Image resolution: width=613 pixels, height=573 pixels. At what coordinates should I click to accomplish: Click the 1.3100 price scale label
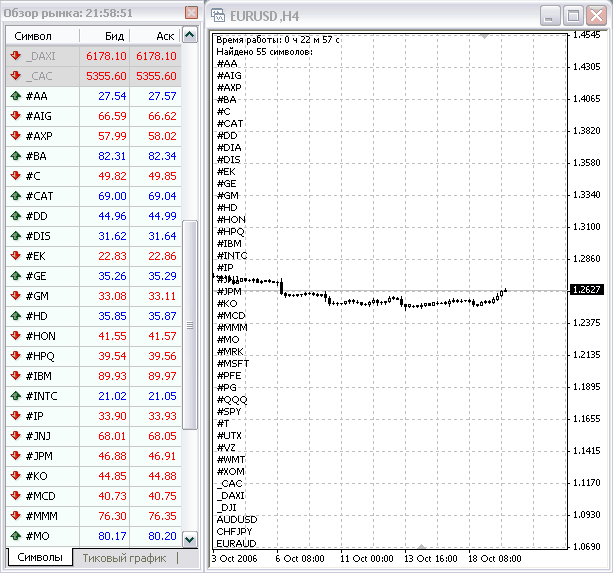pyautogui.click(x=586, y=226)
